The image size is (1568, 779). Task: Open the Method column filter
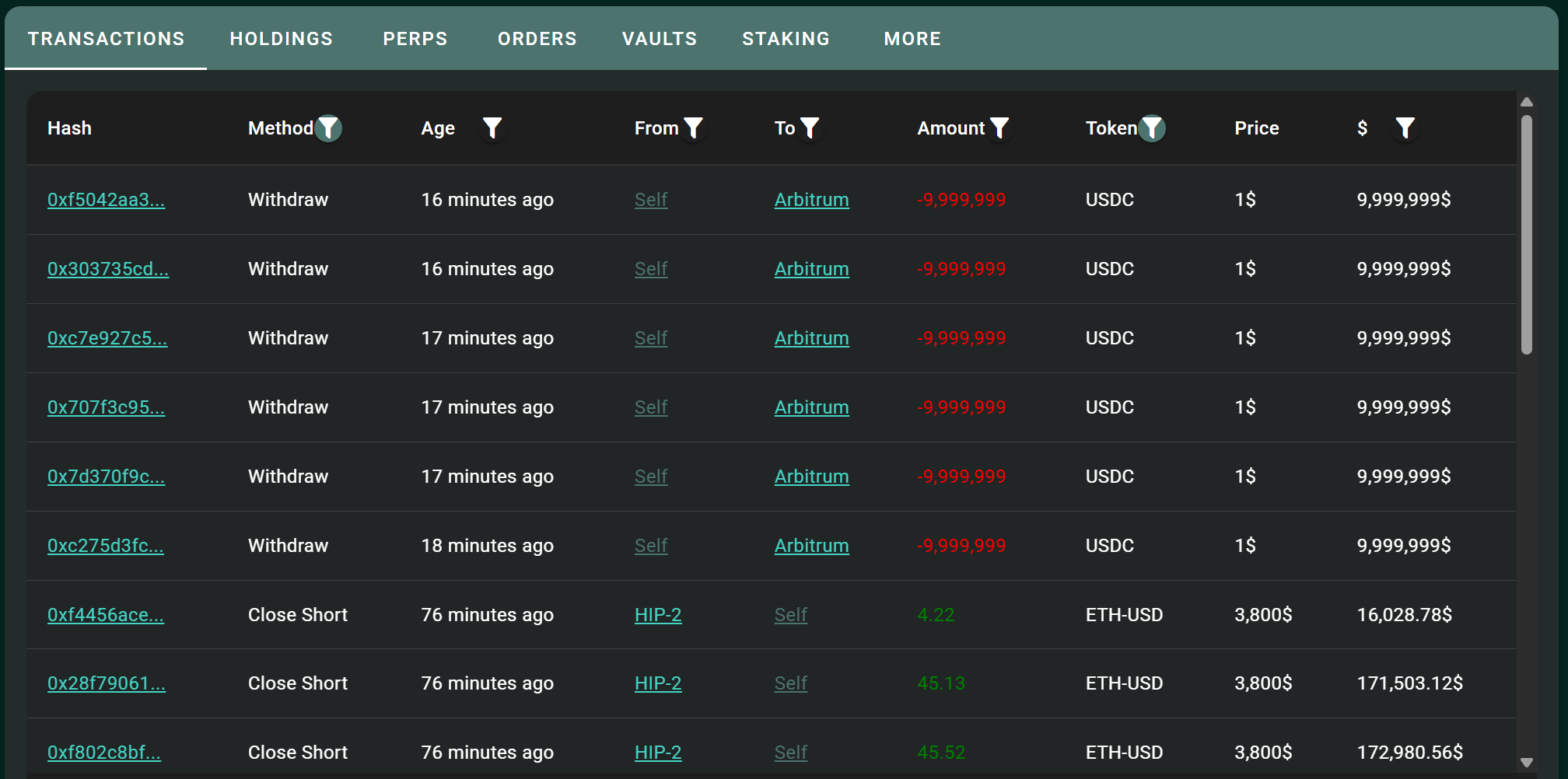coord(329,128)
